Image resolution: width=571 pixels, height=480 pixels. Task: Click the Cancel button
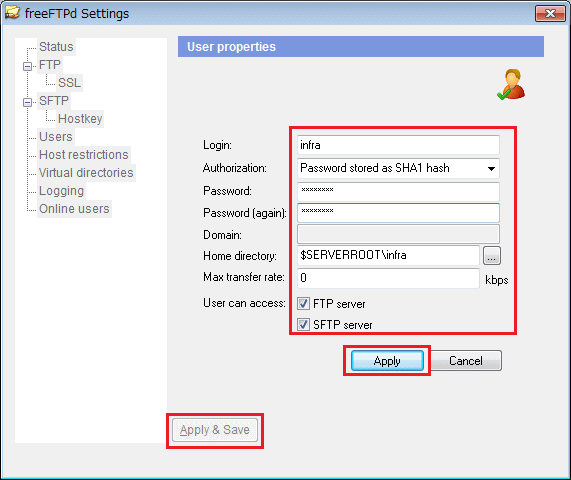pos(466,361)
